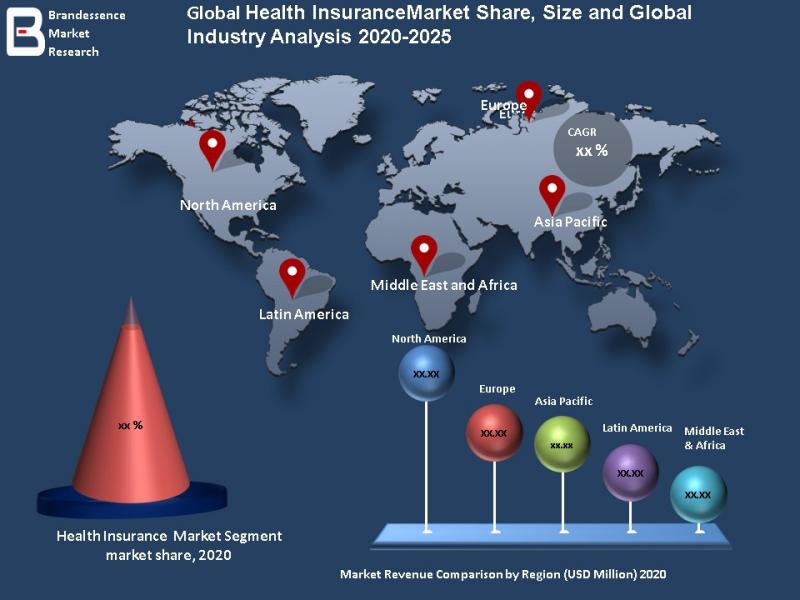Click the Asia Pacific map pin
The image size is (800, 600).
coord(552,195)
